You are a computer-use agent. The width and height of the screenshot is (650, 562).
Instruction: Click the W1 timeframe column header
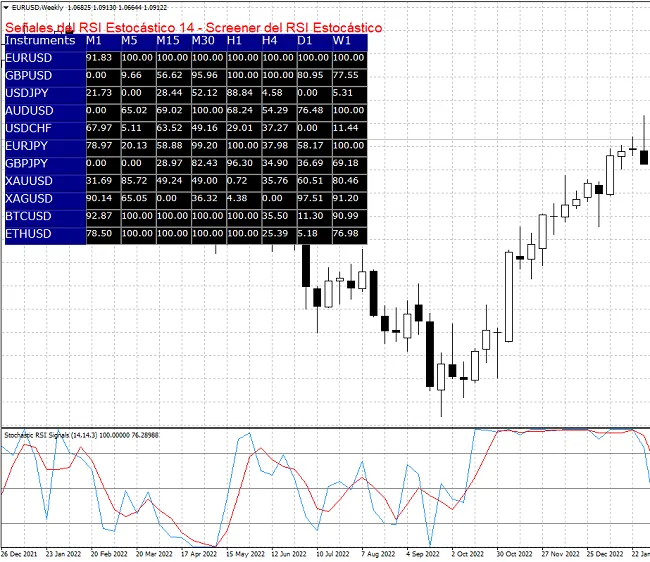[342, 41]
